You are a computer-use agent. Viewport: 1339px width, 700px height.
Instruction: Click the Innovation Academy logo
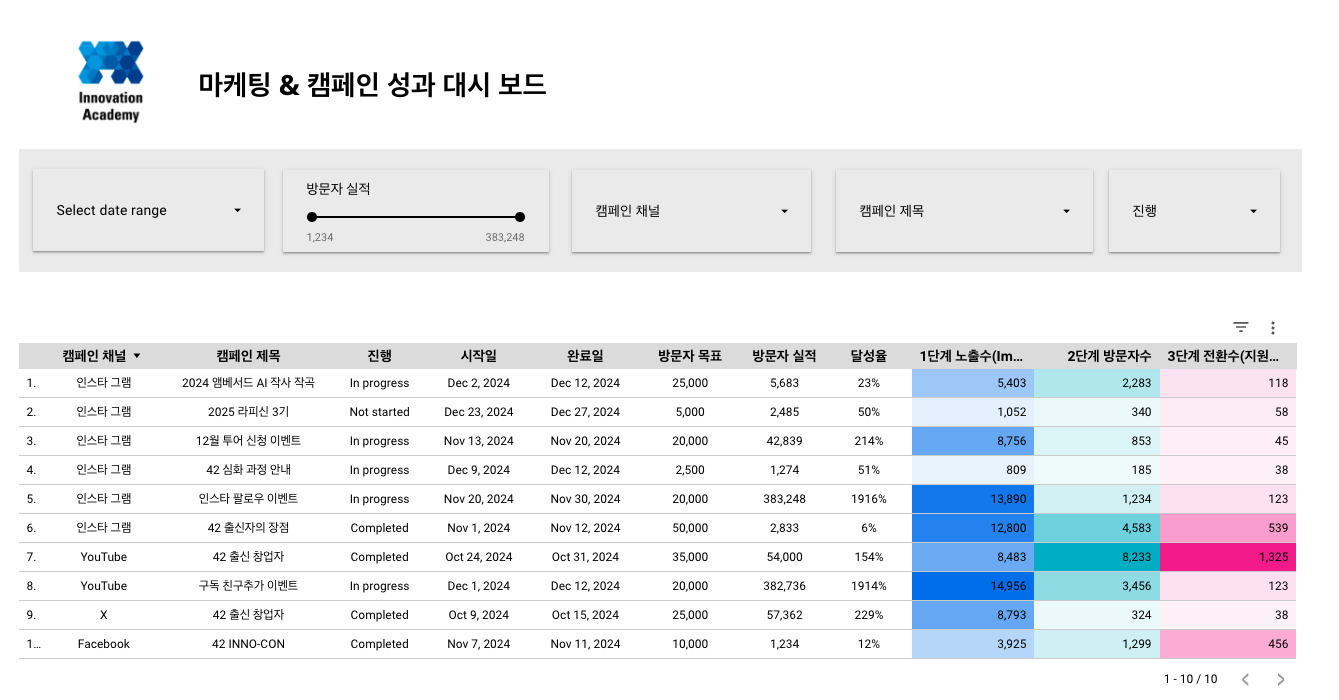tap(111, 81)
